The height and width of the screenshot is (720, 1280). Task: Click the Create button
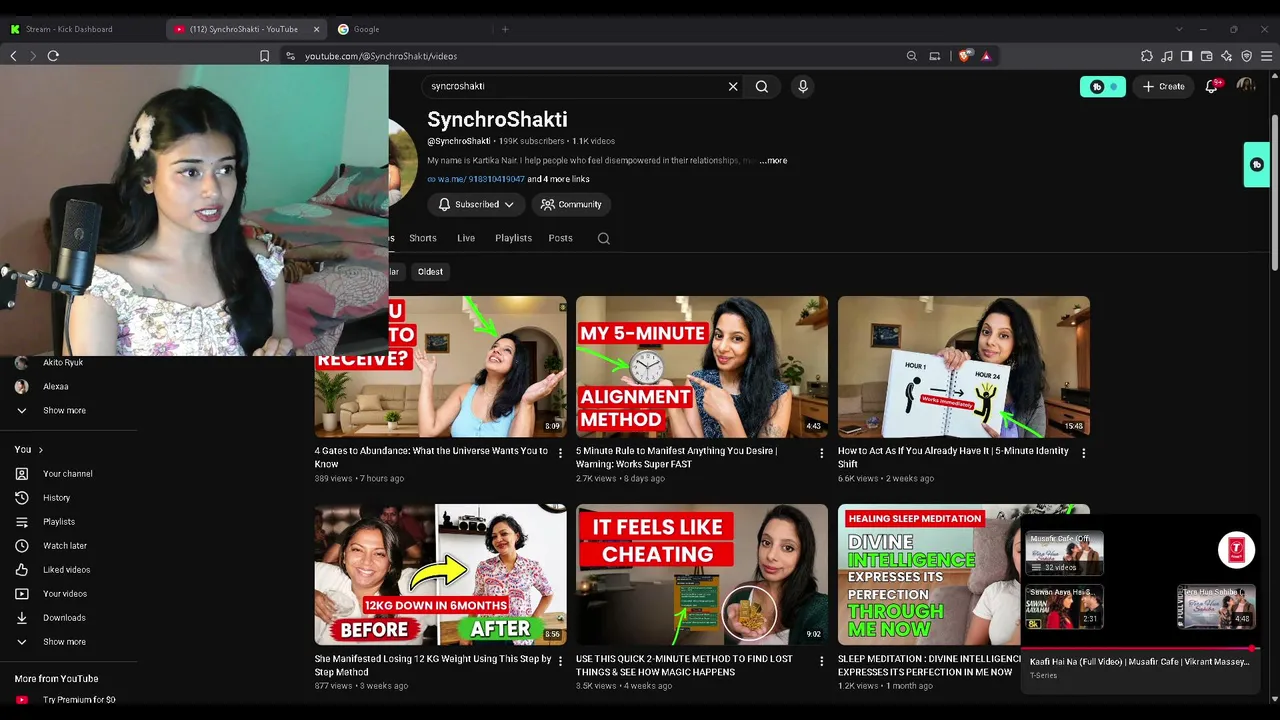tap(1164, 87)
